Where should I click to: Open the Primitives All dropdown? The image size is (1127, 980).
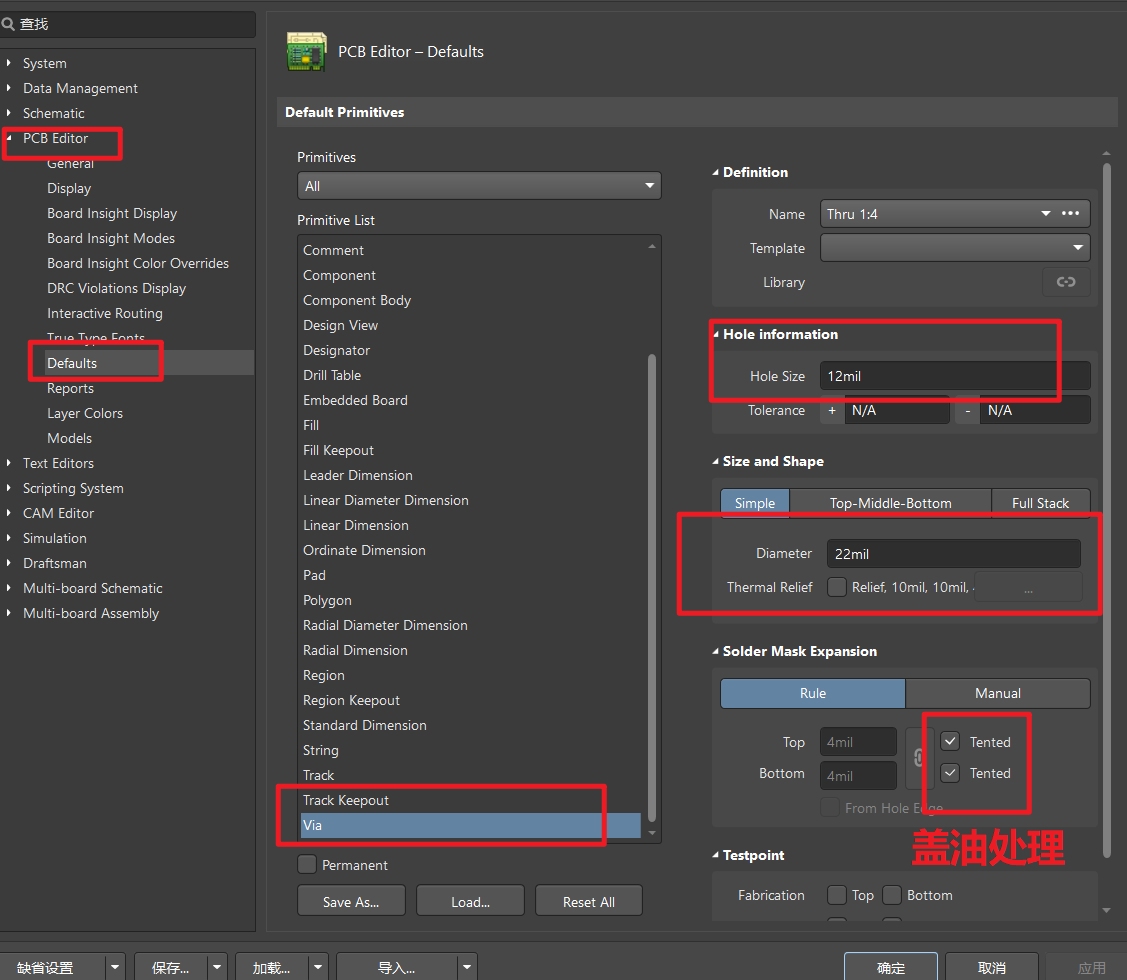click(479, 186)
